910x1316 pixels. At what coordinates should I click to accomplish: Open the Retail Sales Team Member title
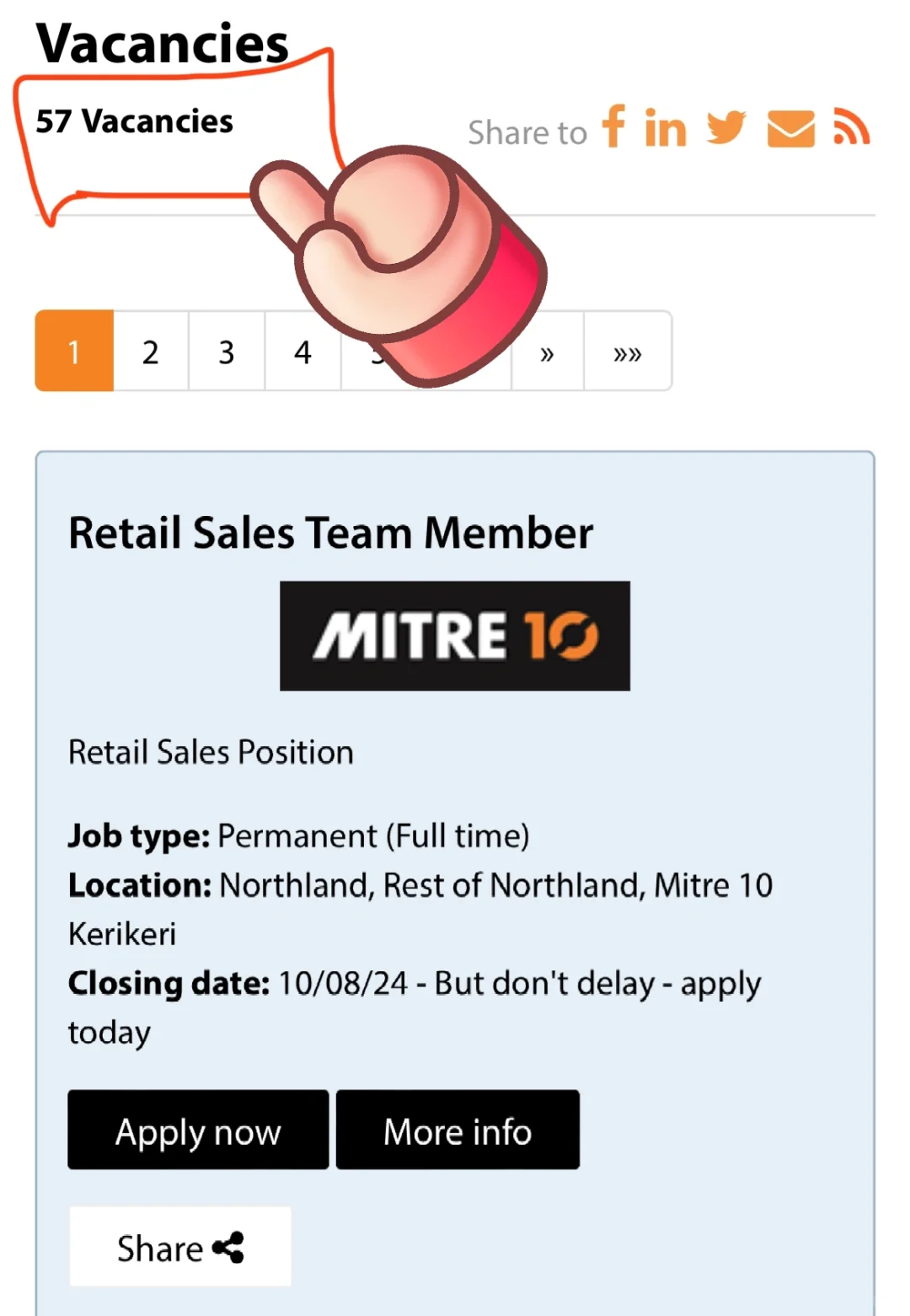330,533
